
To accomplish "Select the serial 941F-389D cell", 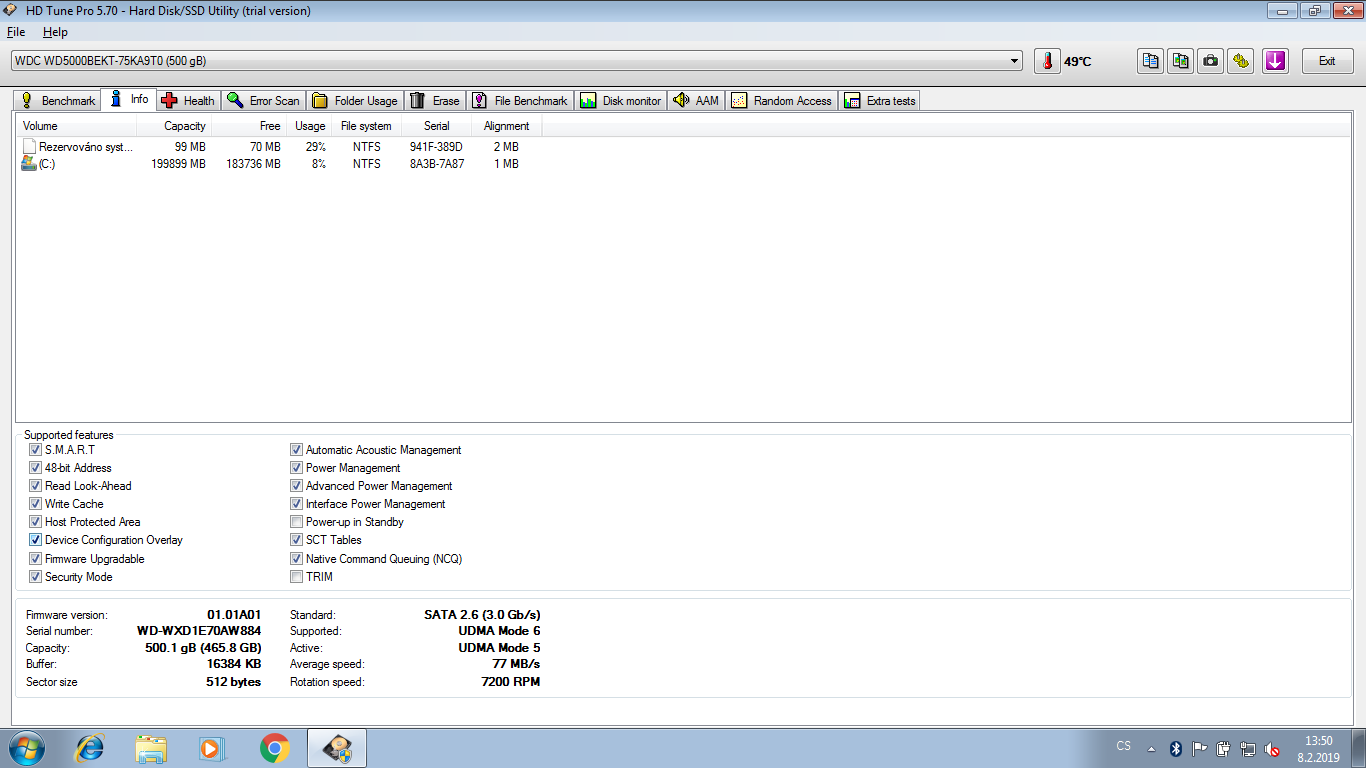I will coord(436,147).
